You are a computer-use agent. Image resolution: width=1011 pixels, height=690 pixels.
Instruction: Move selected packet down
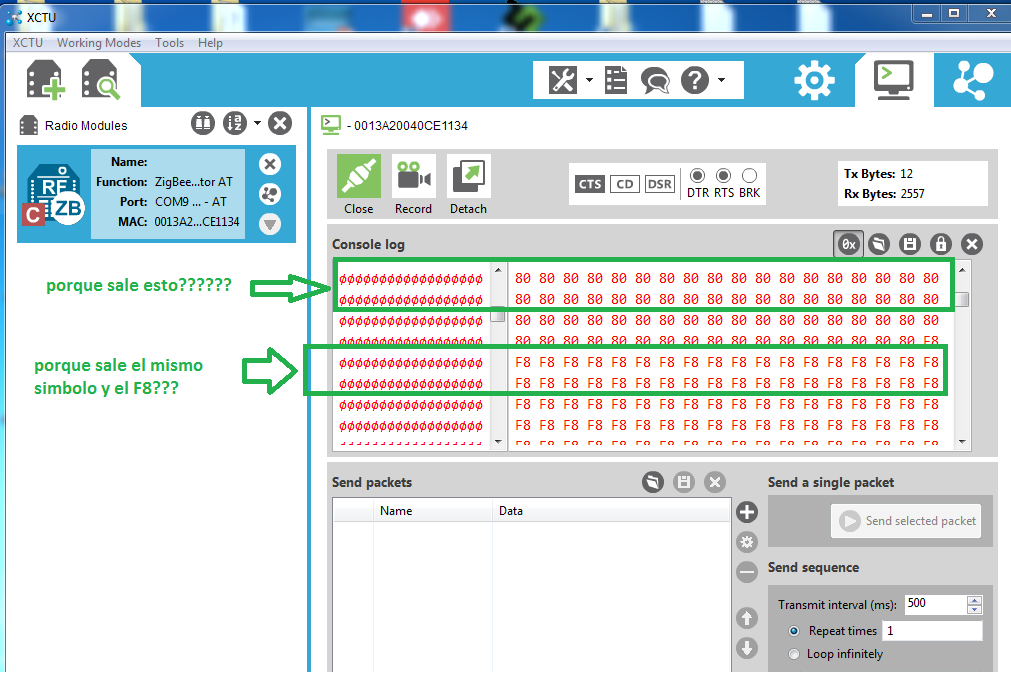(x=747, y=647)
